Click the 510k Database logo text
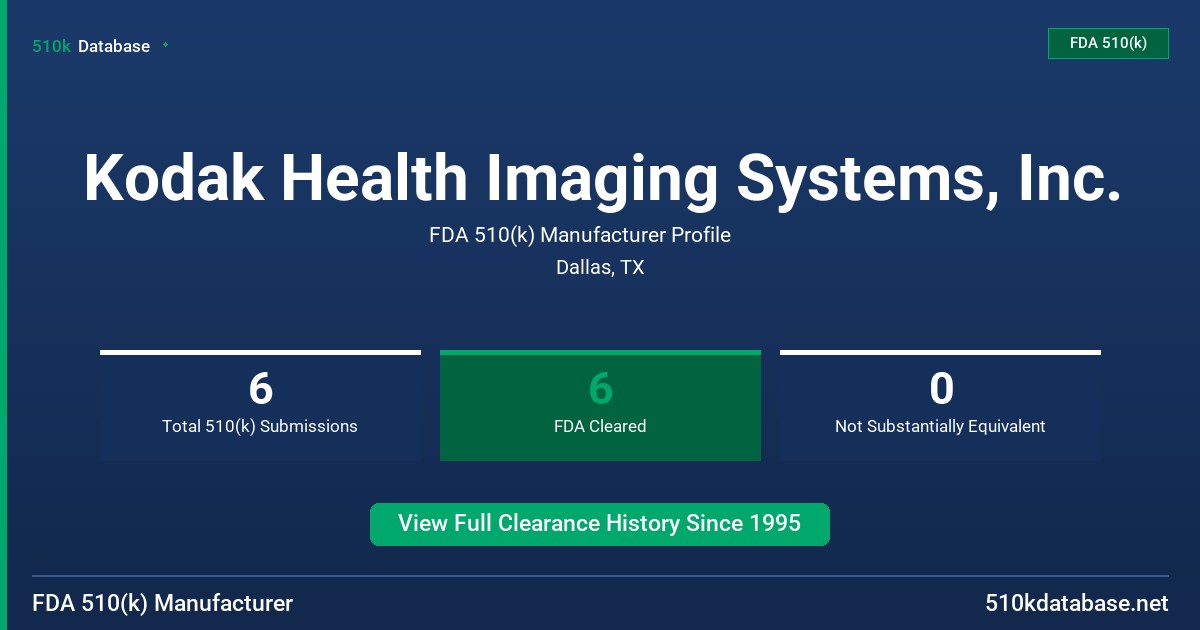 pos(91,46)
